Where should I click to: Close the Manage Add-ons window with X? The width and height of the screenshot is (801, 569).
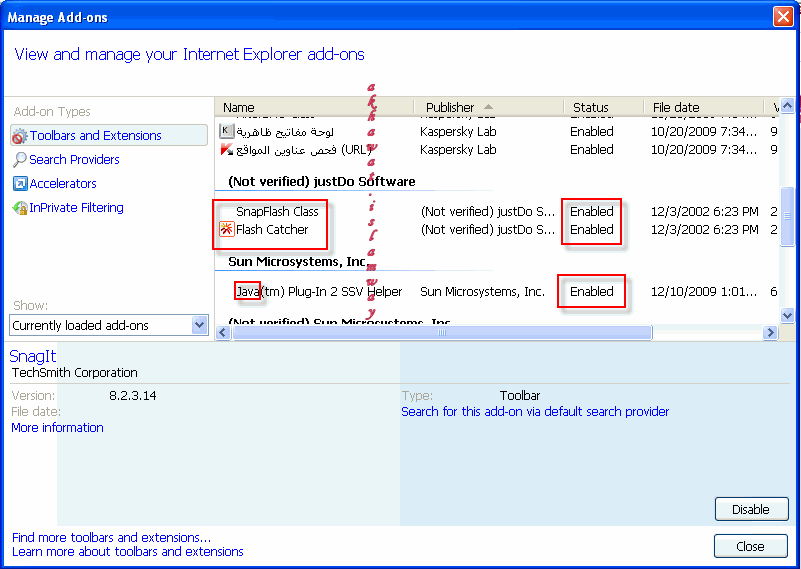783,17
